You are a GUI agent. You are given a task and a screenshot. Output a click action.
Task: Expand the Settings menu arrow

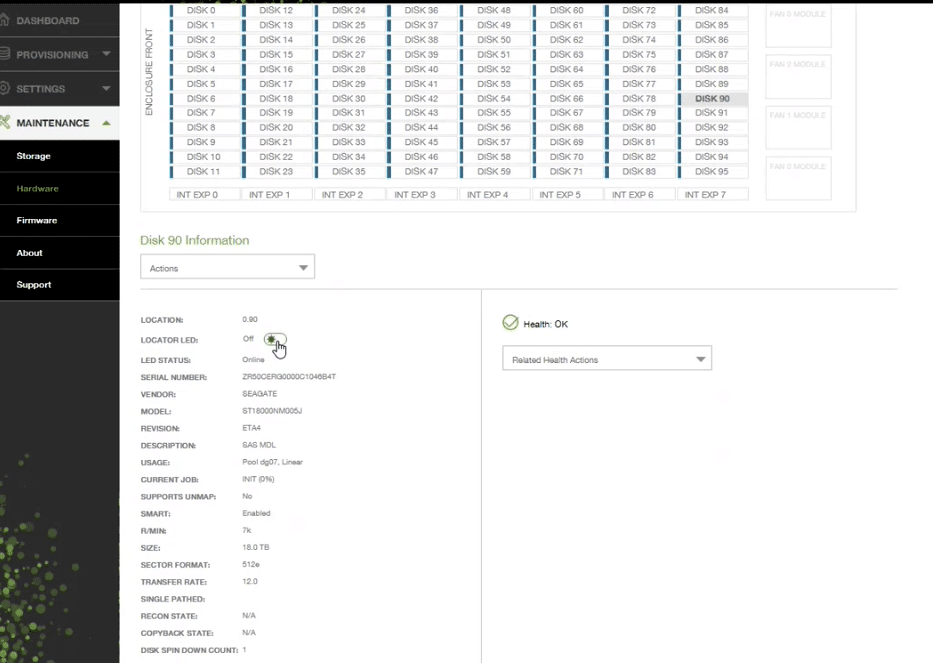[x=106, y=88]
